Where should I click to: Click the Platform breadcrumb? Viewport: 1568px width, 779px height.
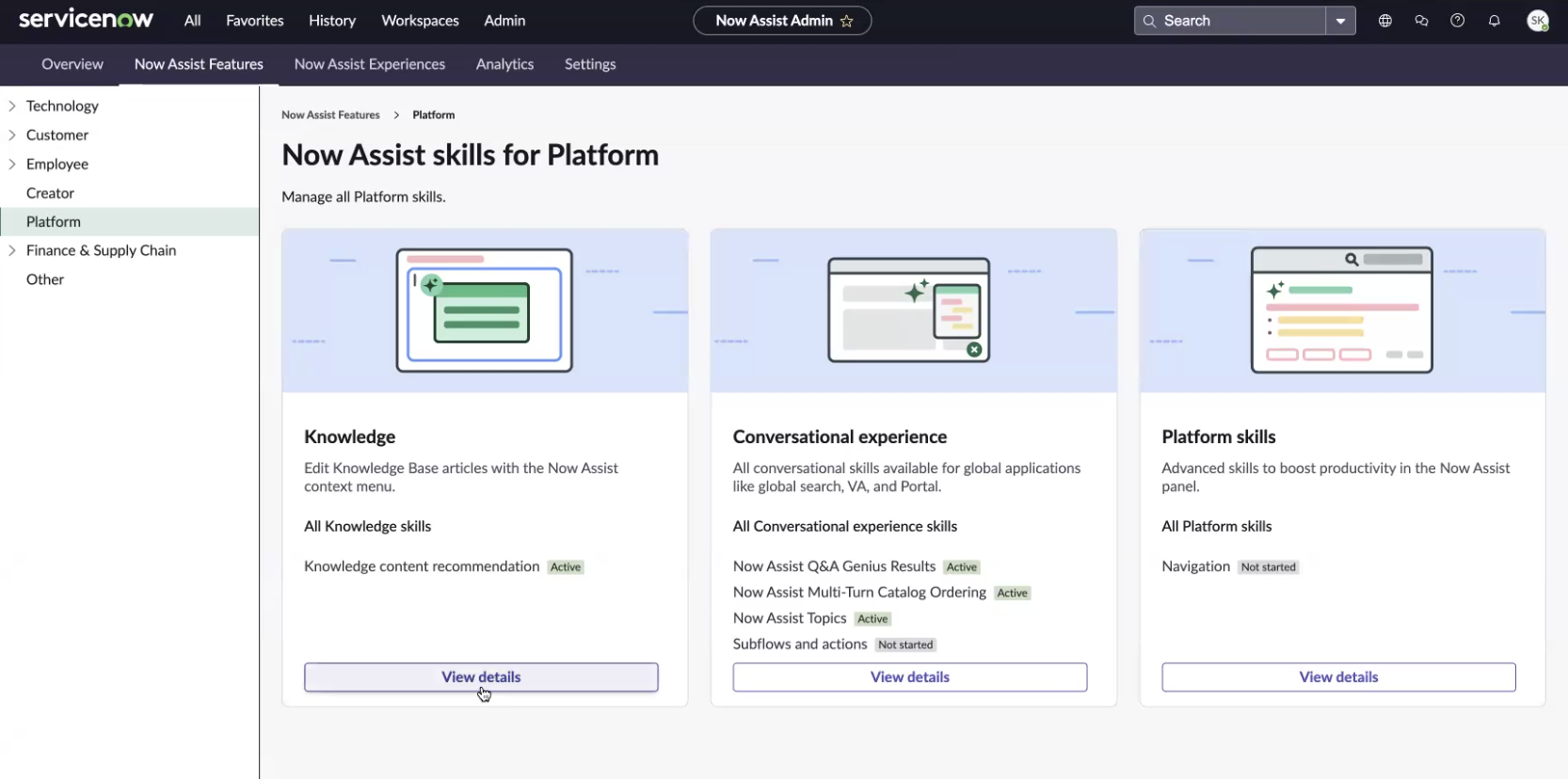coord(434,115)
